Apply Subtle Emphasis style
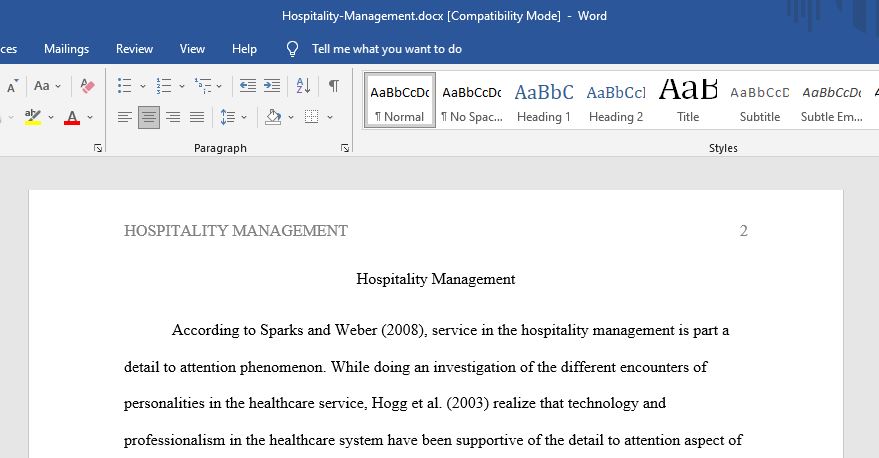Screen dimensions: 879x458 click(831, 101)
